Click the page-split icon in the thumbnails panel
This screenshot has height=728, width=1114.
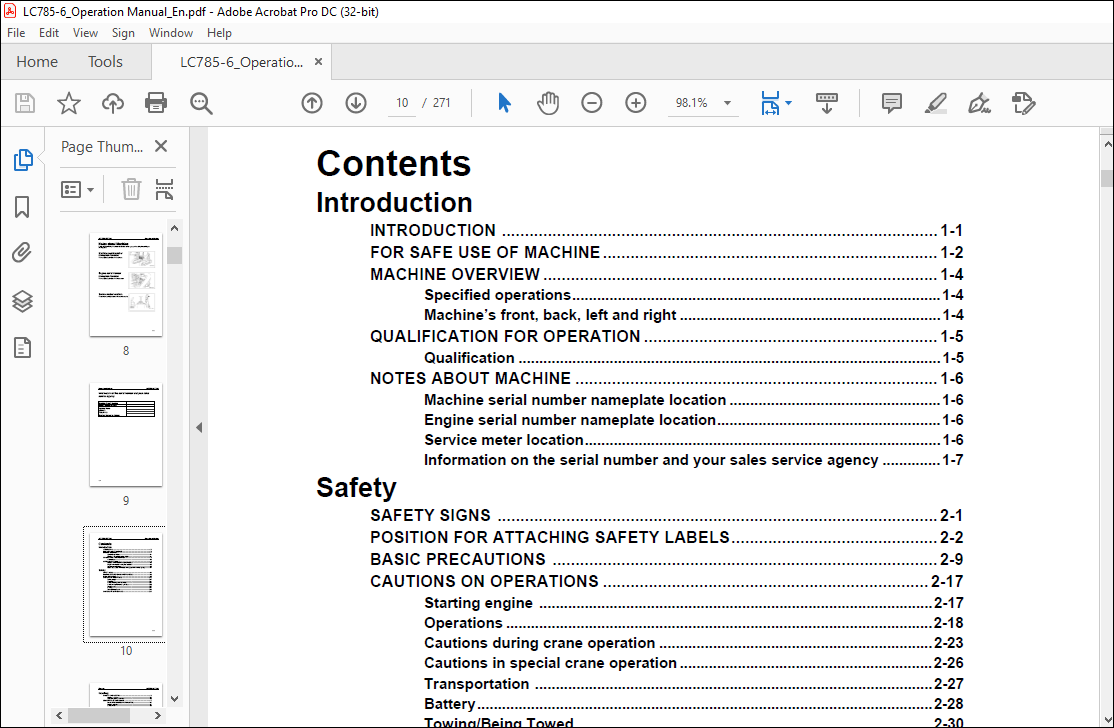coord(164,190)
